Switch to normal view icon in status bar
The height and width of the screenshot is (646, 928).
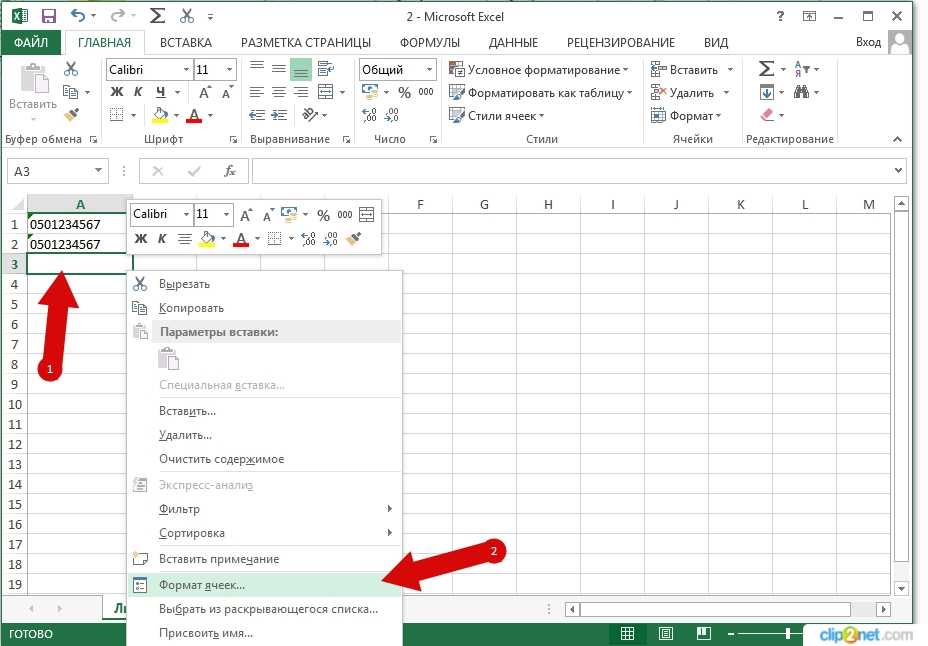627,634
